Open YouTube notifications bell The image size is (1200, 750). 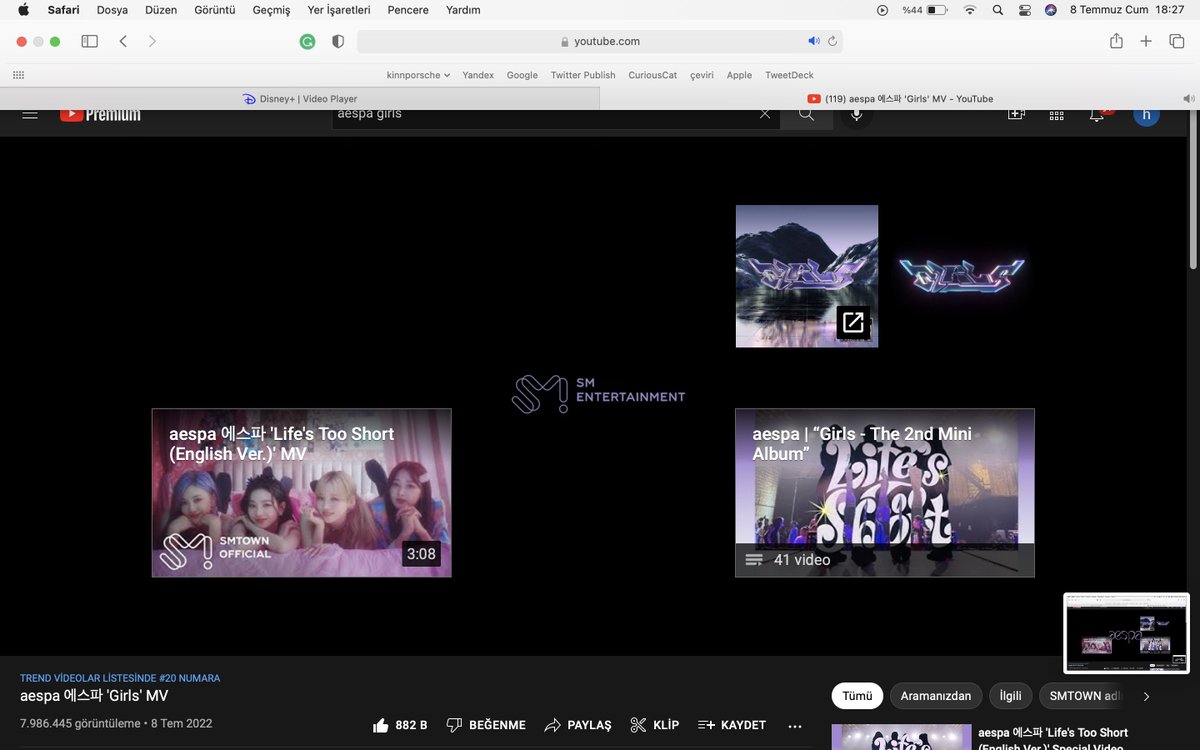point(1097,115)
